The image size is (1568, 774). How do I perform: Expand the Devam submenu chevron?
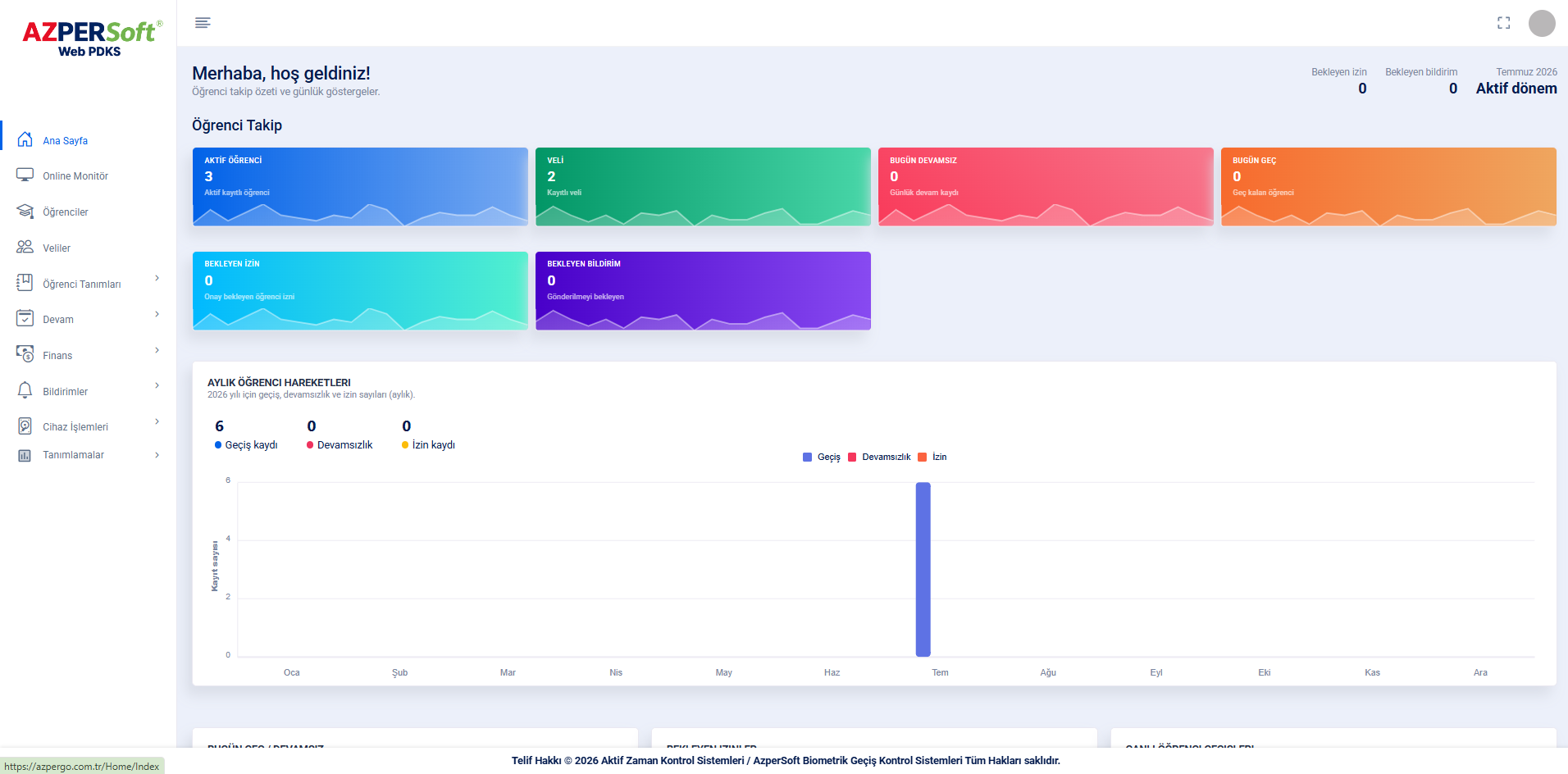point(157,315)
